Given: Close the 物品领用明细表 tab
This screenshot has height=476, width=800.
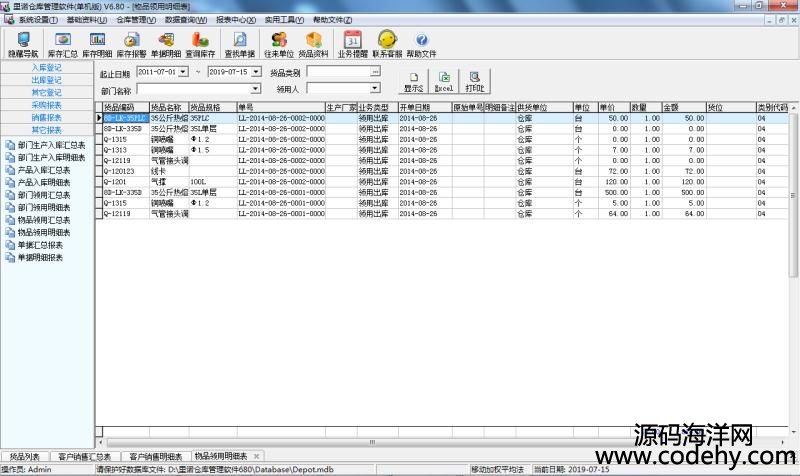Looking at the screenshot, I should 257,456.
